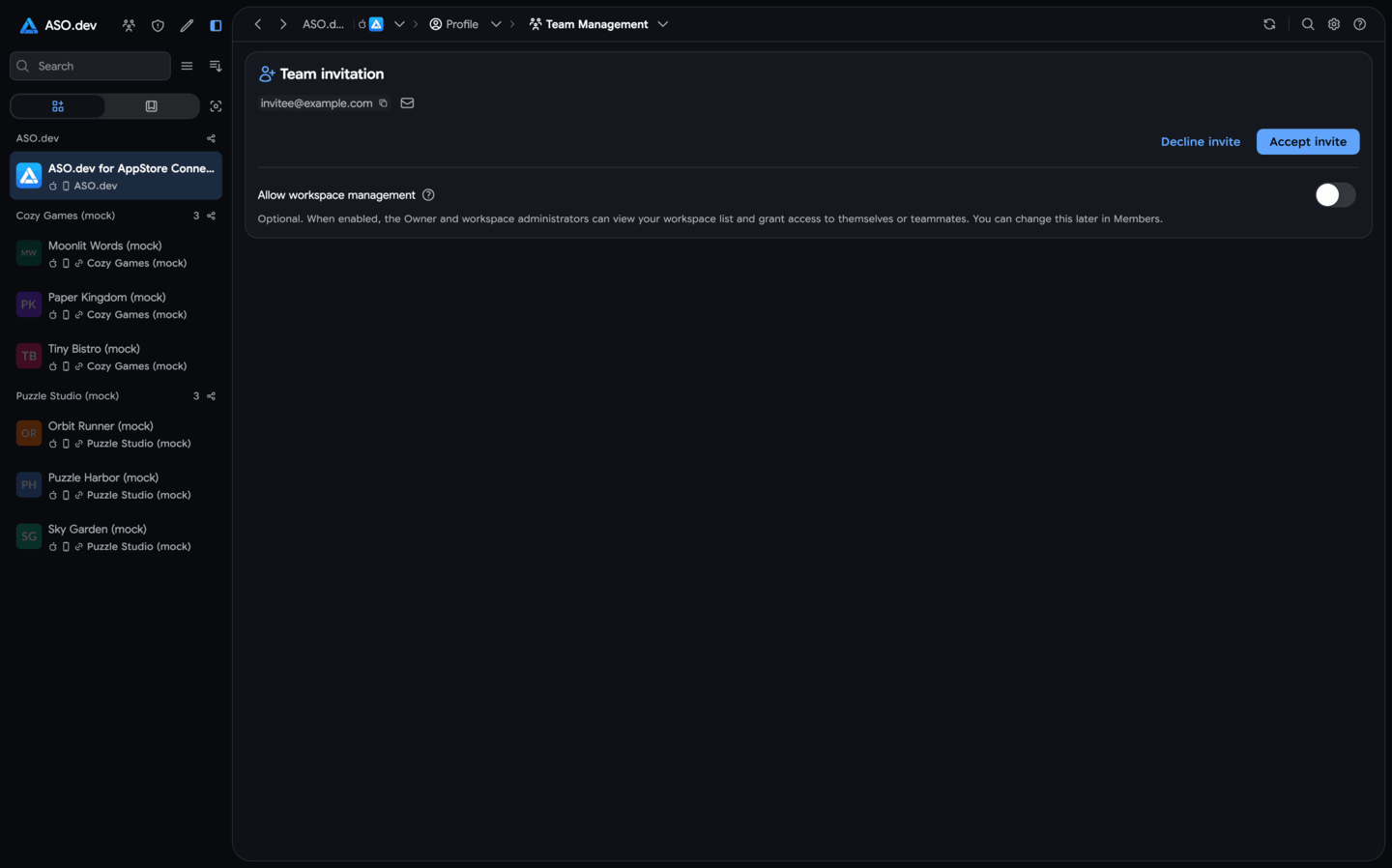Click the envelope mail icon beside invitee email

point(407,103)
